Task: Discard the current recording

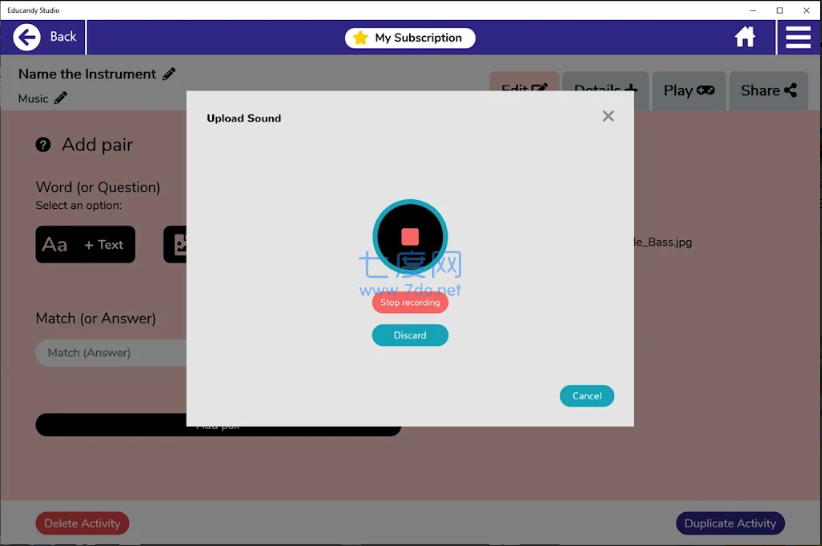Action: click(410, 335)
